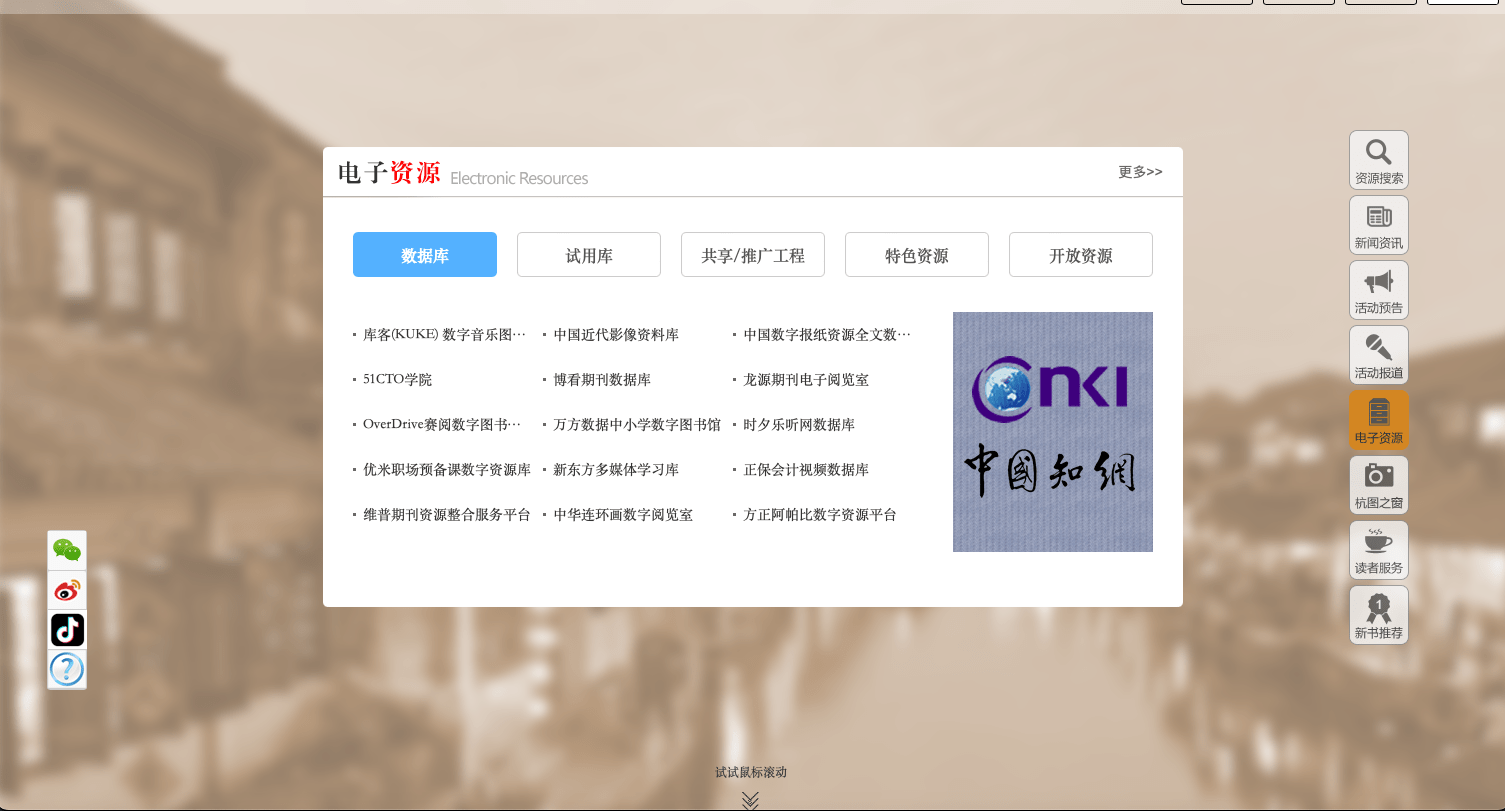Open 龙源期刊电子阅览室 link
The image size is (1505, 811).
(806, 380)
